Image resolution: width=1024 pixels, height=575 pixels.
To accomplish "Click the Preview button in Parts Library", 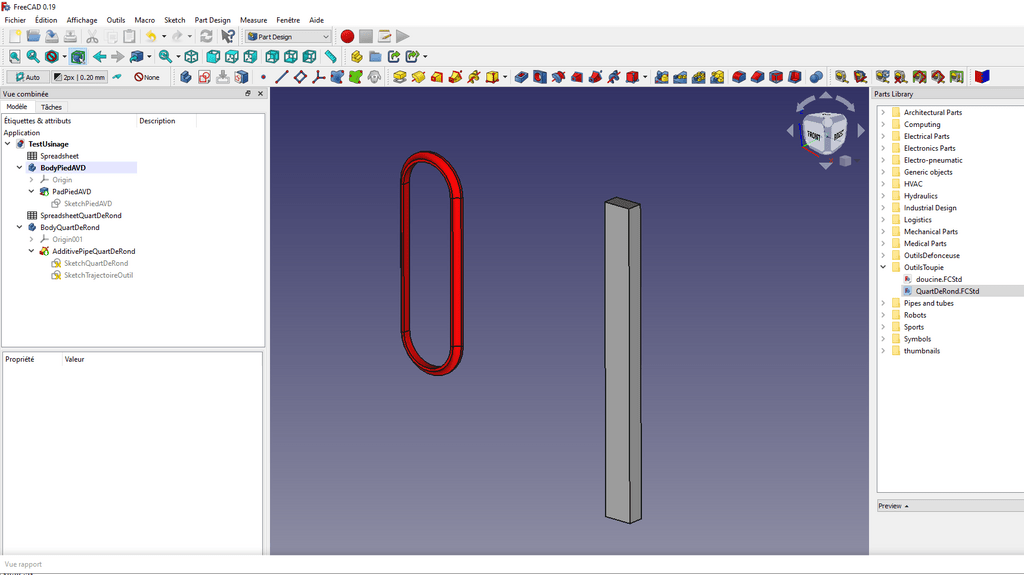I will click(x=892, y=506).
